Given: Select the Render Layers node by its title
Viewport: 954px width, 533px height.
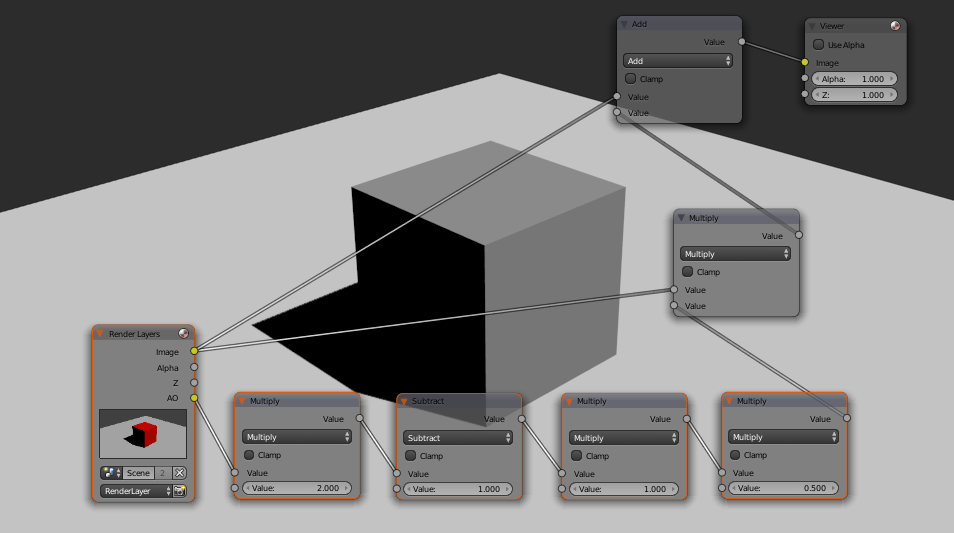Looking at the screenshot, I should [x=134, y=334].
